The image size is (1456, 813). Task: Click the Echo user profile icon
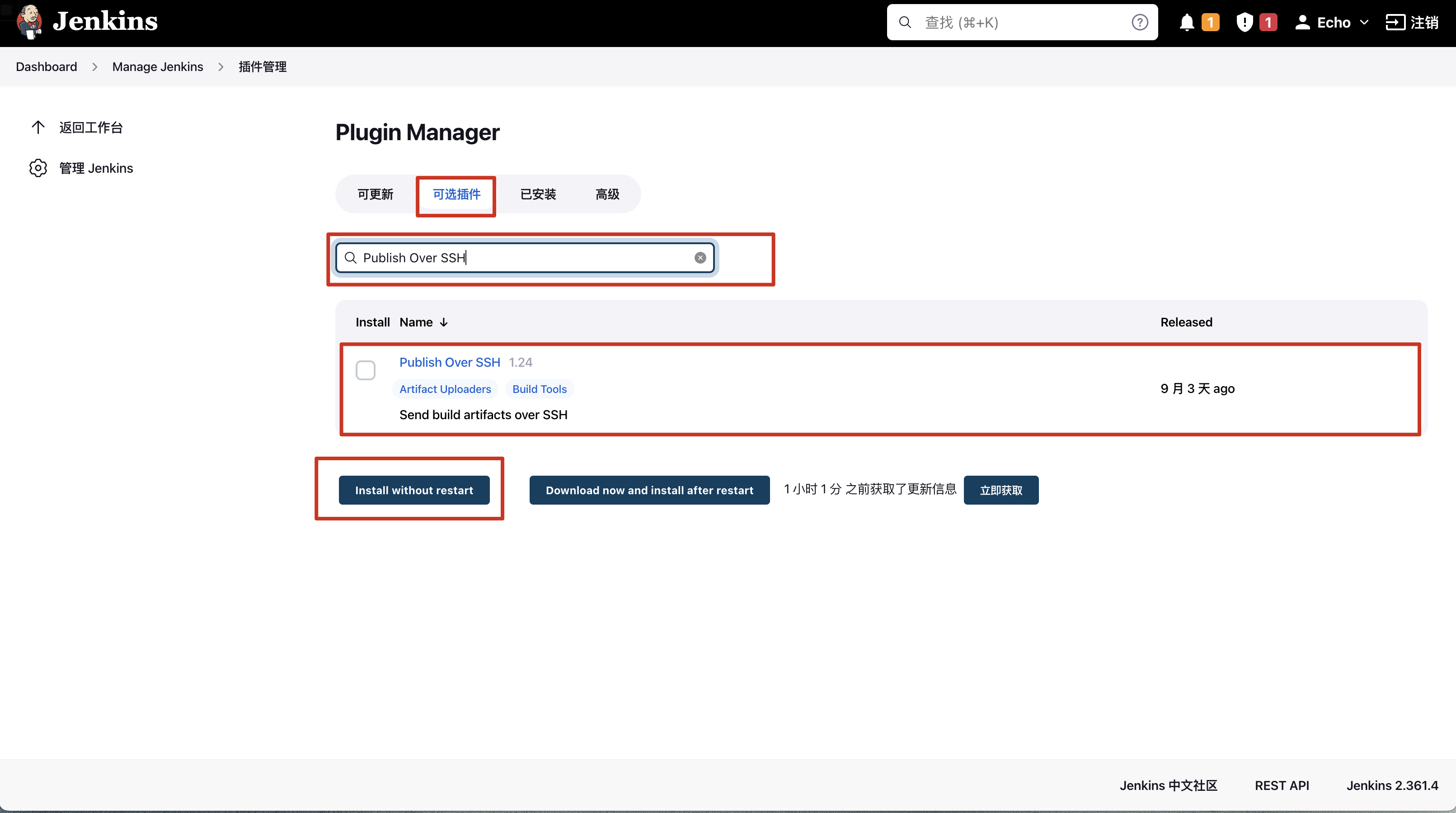click(1302, 22)
